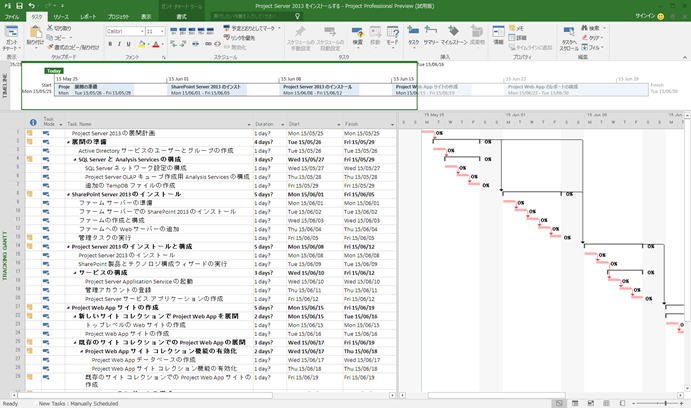Click the Indent task green arrow icon
The height and width of the screenshot is (408, 691).
click(x=183, y=44)
